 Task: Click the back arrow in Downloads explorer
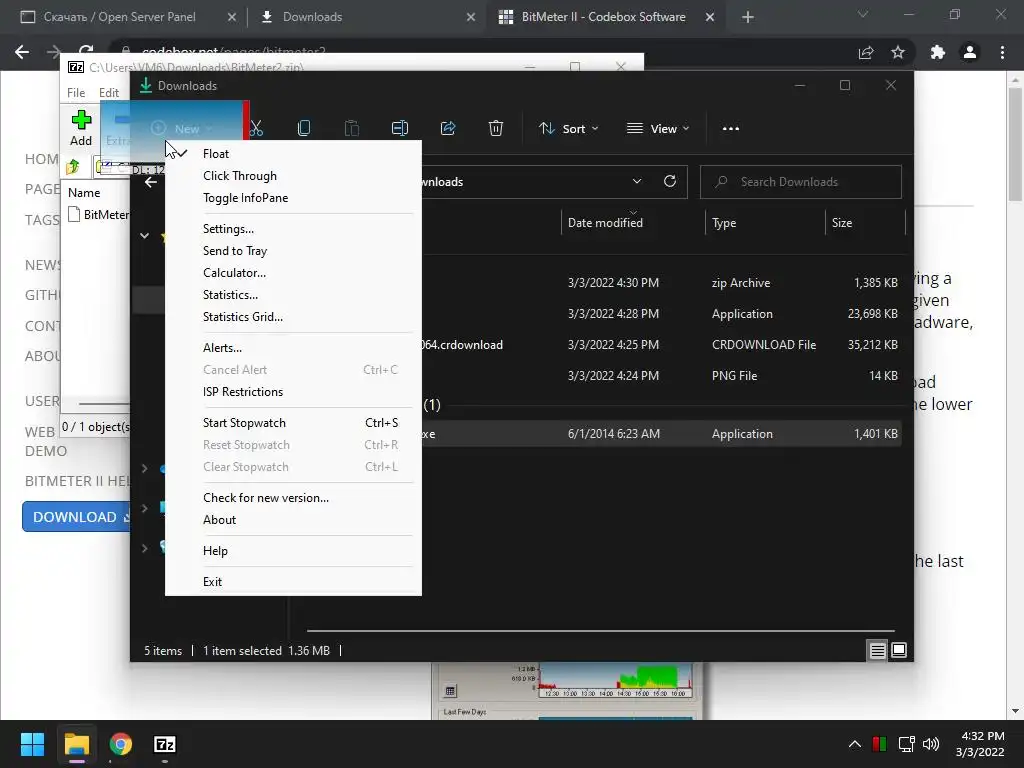pos(151,182)
